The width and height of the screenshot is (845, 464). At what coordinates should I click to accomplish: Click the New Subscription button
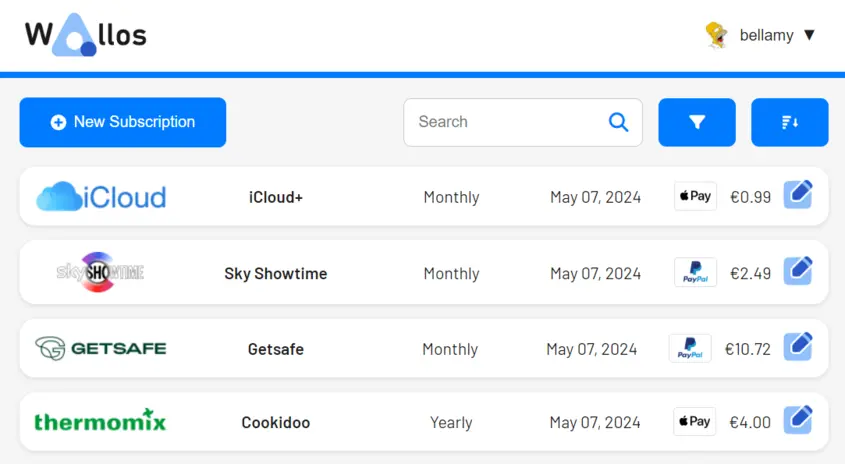pyautogui.click(x=123, y=122)
